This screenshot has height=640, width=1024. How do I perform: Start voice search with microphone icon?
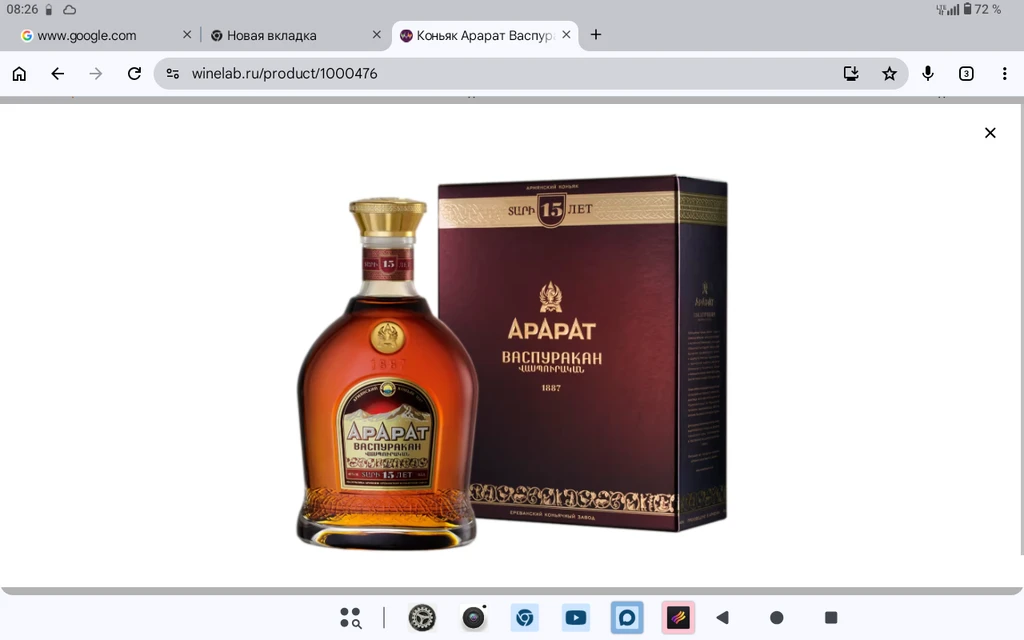point(928,74)
